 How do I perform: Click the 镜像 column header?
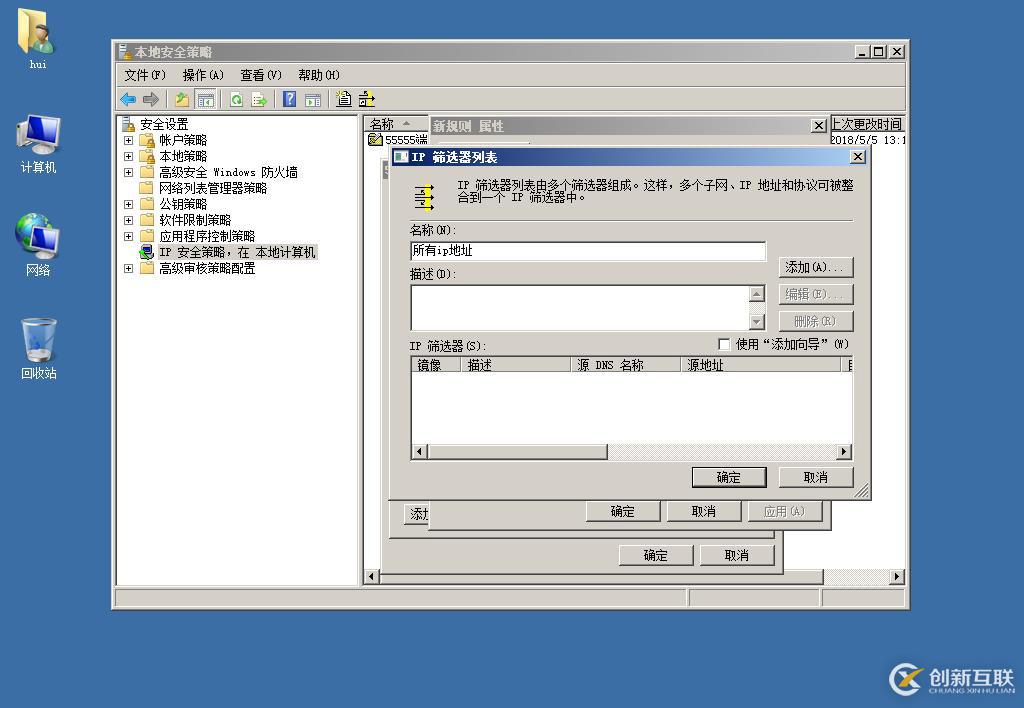pyautogui.click(x=436, y=365)
